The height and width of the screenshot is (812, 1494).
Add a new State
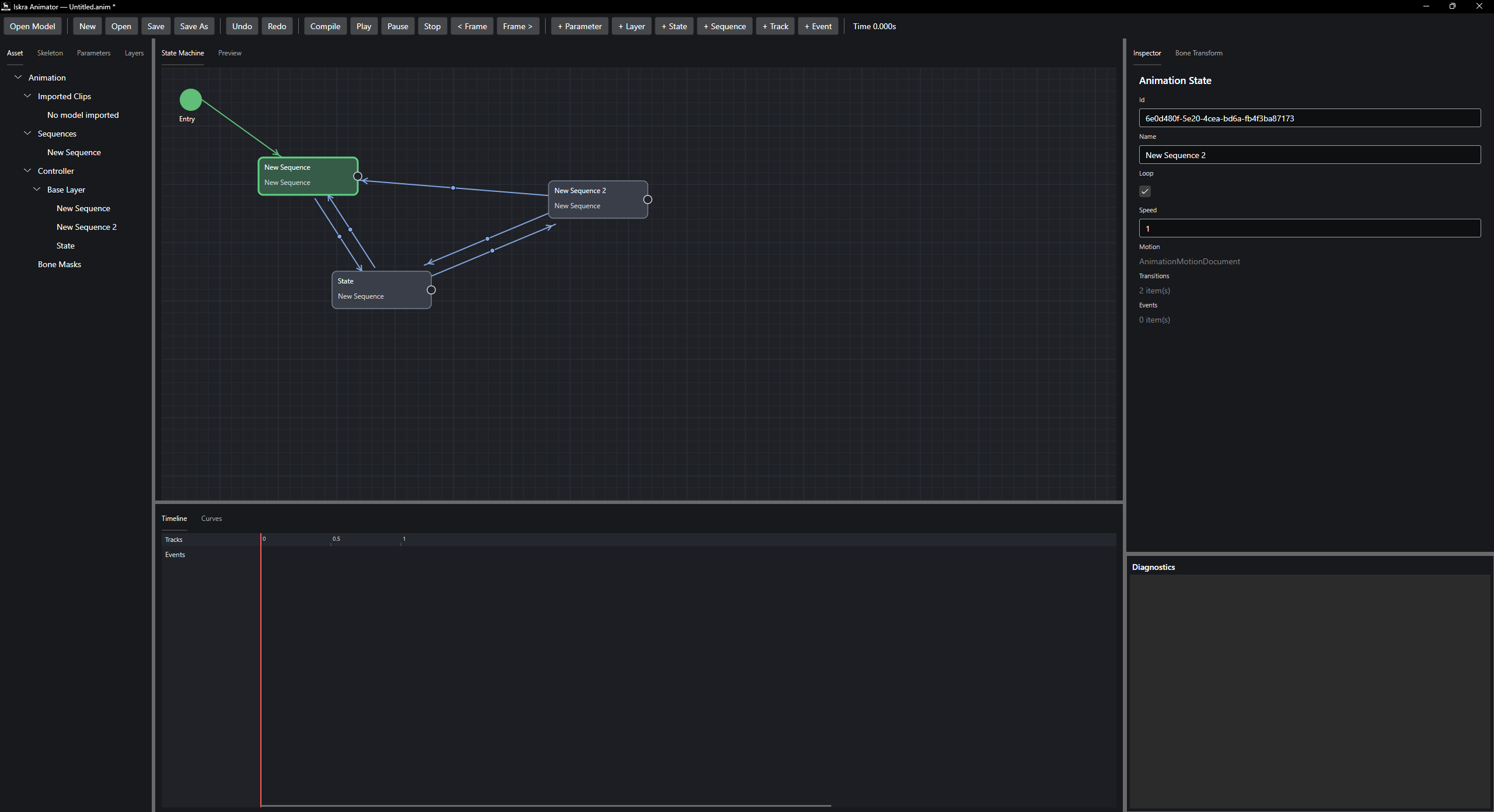674,26
